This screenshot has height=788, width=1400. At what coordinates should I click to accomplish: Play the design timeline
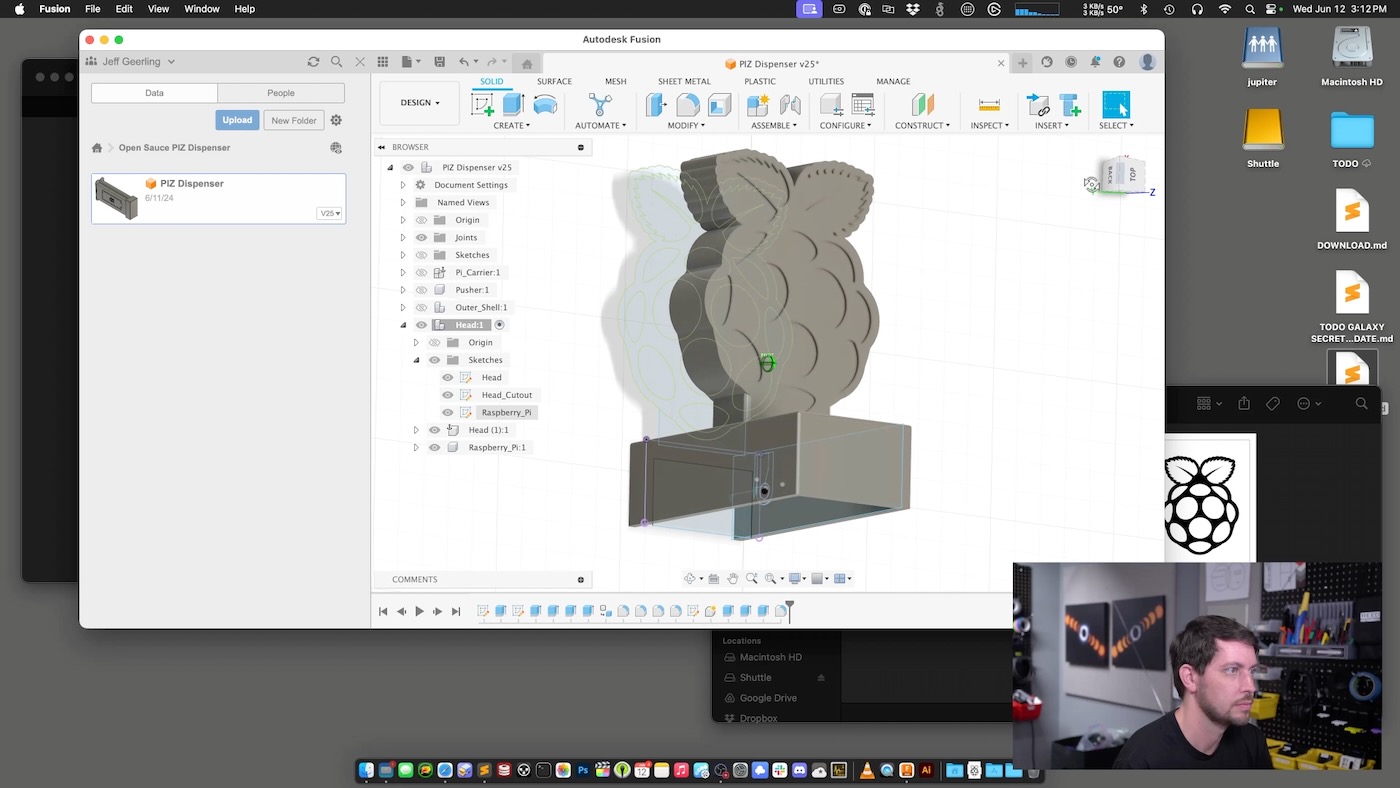419,611
